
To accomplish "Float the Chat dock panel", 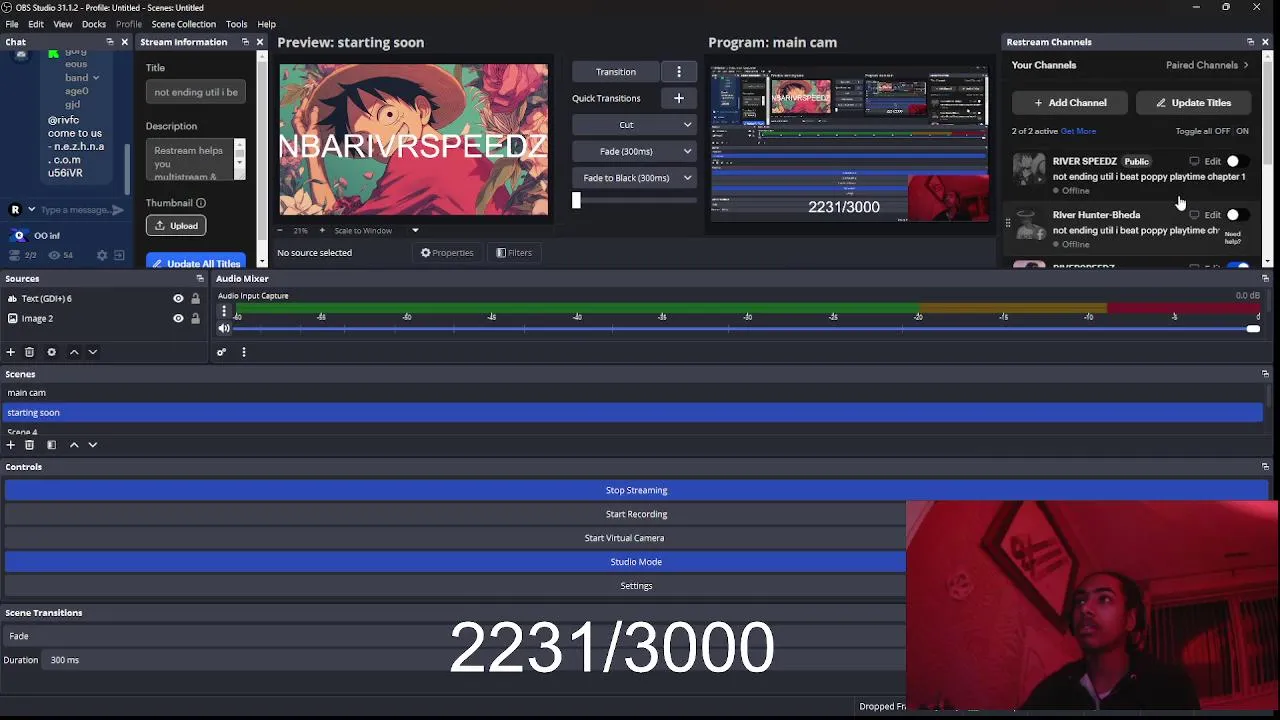I will pos(110,42).
